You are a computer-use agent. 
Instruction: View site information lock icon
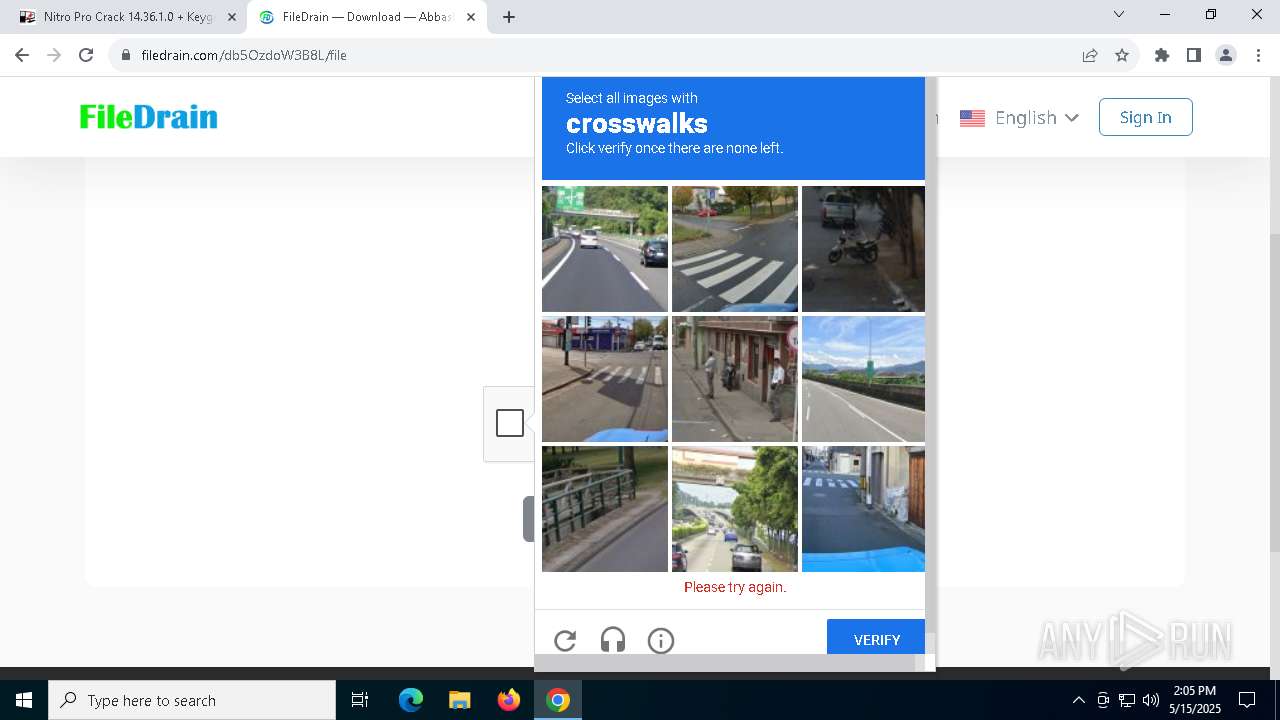click(125, 55)
